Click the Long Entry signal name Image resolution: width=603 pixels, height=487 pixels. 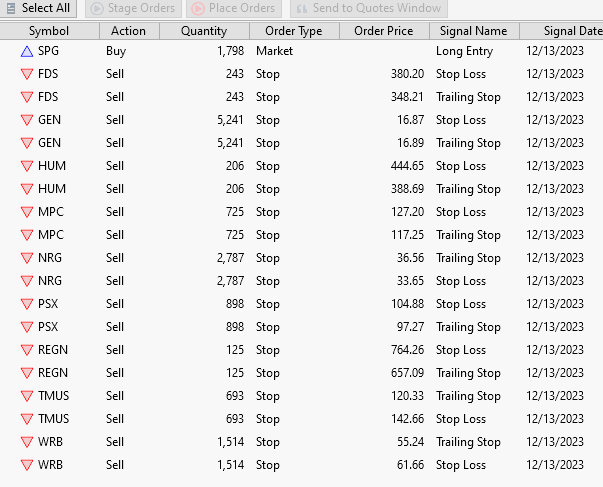(465, 51)
